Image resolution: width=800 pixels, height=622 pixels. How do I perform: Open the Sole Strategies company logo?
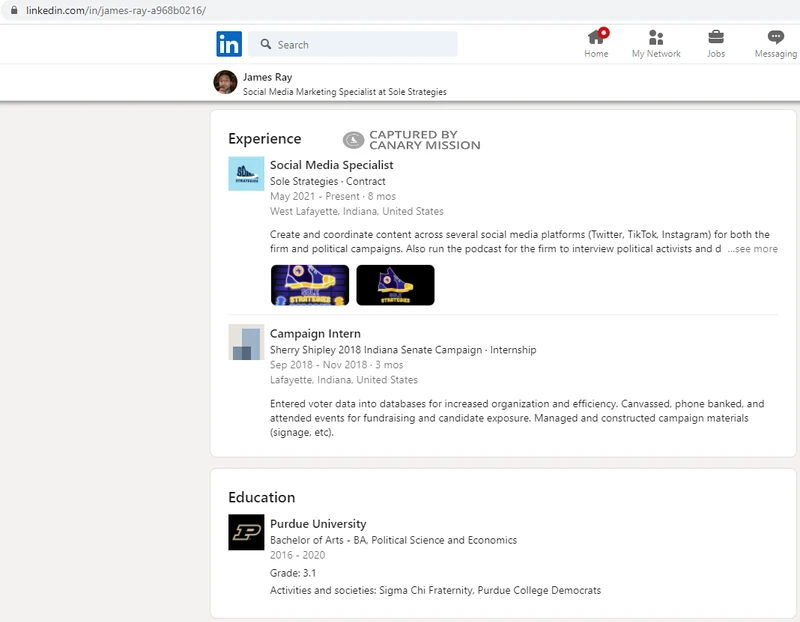pyautogui.click(x=246, y=174)
